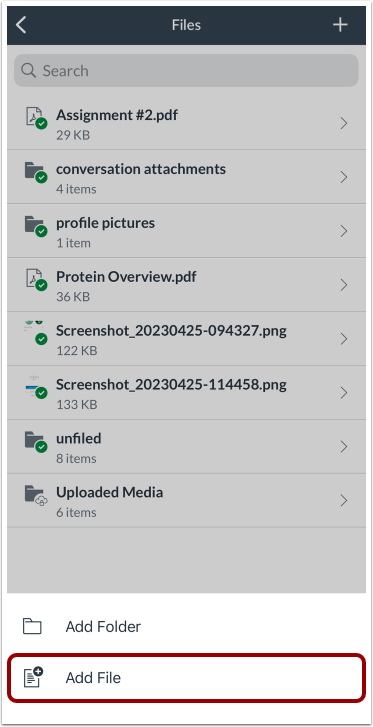Screen dimensions: 373x727
Task: Tap the magnifying glass search icon
Action: [29, 70]
